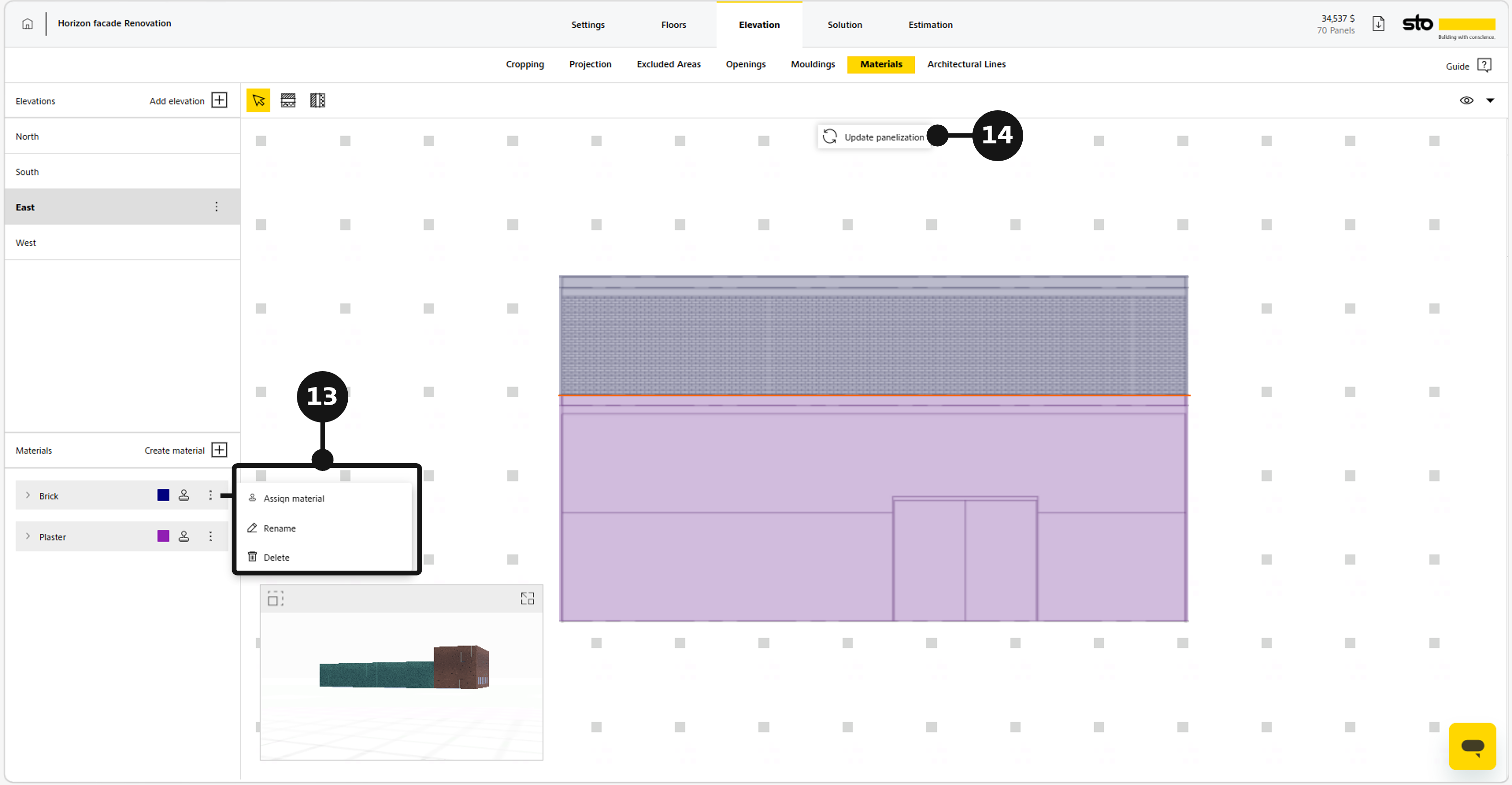1512x785 pixels.
Task: Select the East elevation
Action: coord(122,207)
